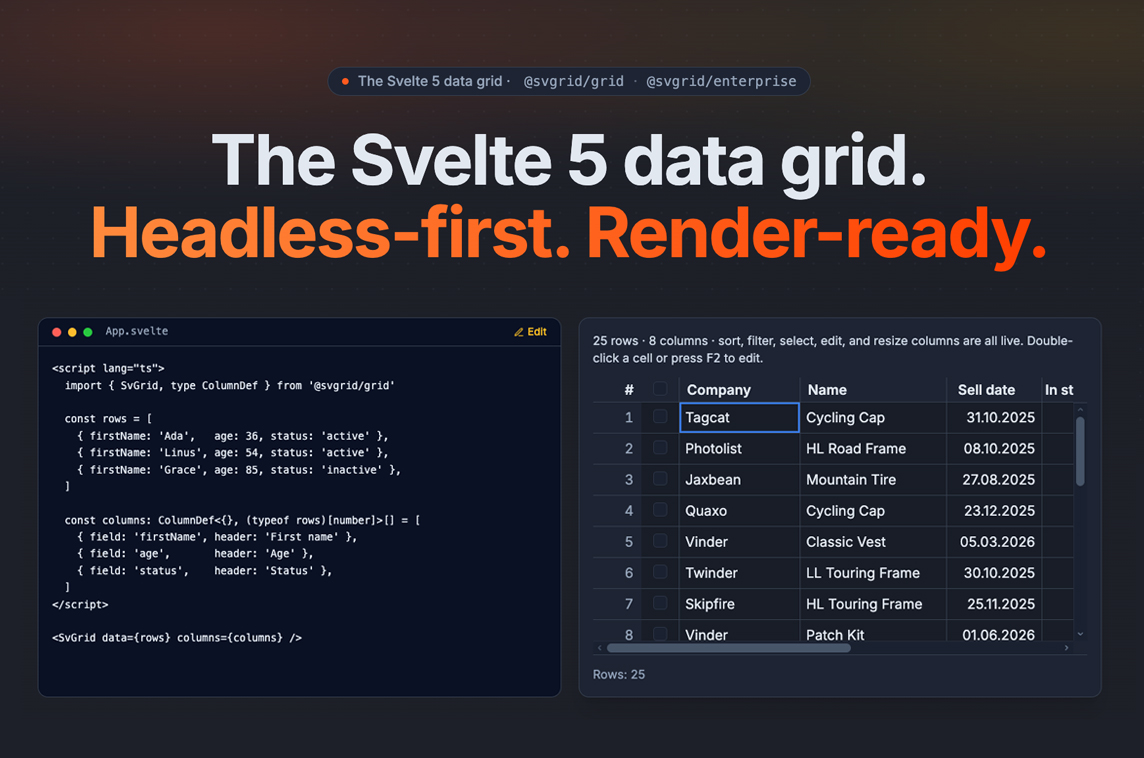Sort by the Sell date column header
Viewport: 1144px width, 758px height.
pyautogui.click(x=994, y=390)
